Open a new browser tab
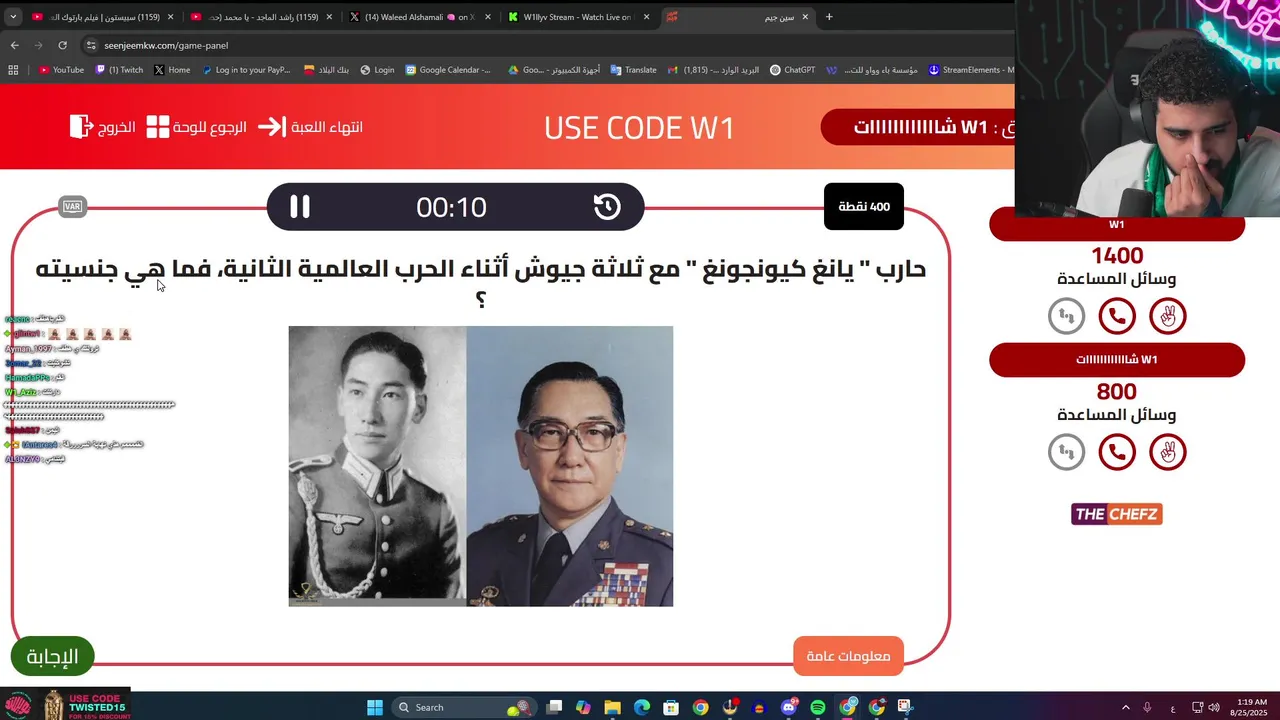1280x720 pixels. click(829, 17)
